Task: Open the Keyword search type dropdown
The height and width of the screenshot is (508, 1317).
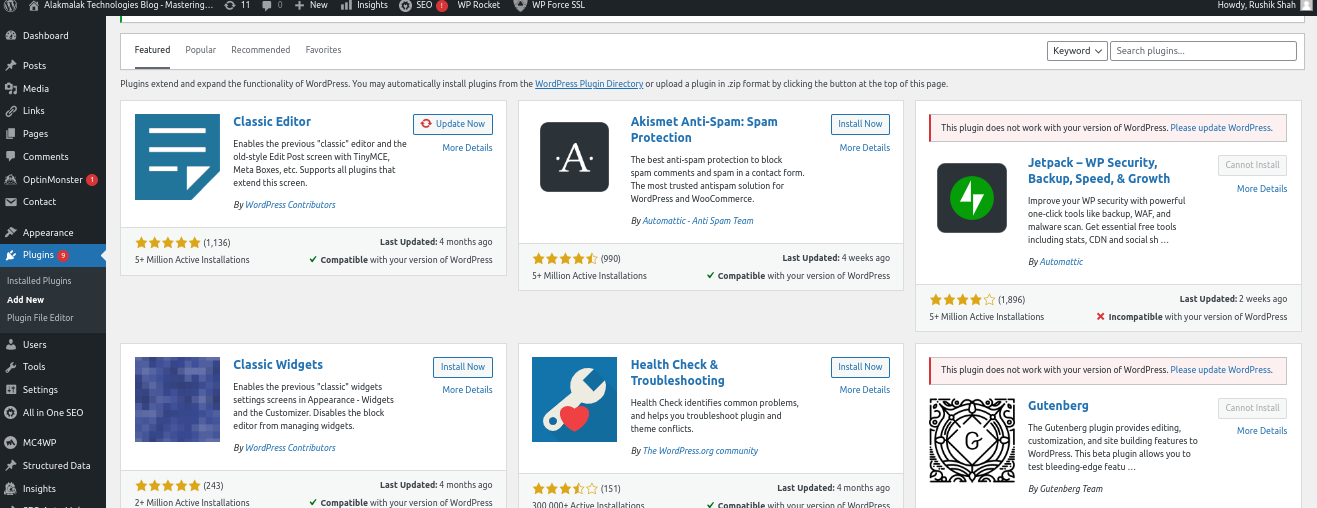Action: coord(1077,51)
